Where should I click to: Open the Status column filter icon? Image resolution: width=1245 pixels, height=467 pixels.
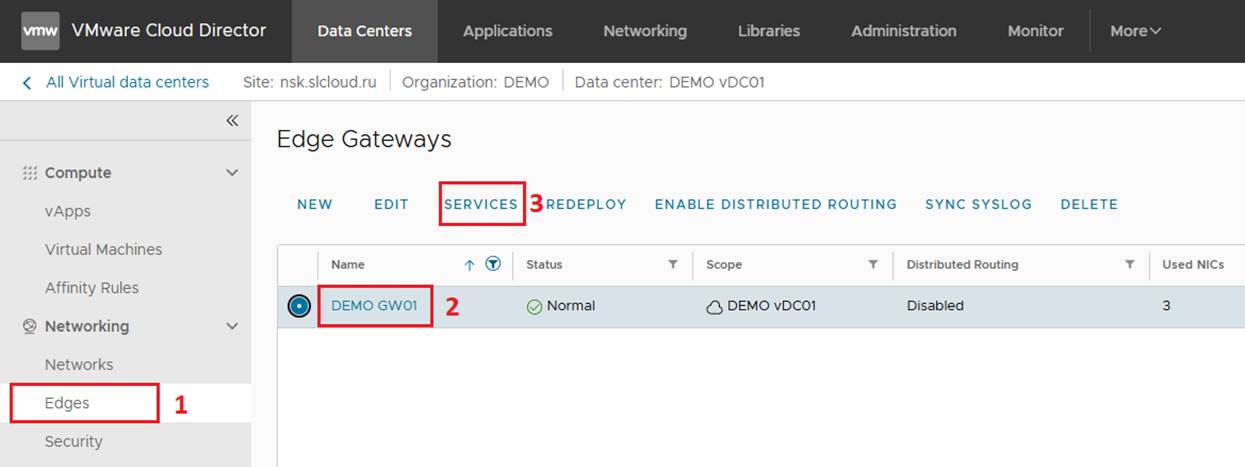pos(673,265)
